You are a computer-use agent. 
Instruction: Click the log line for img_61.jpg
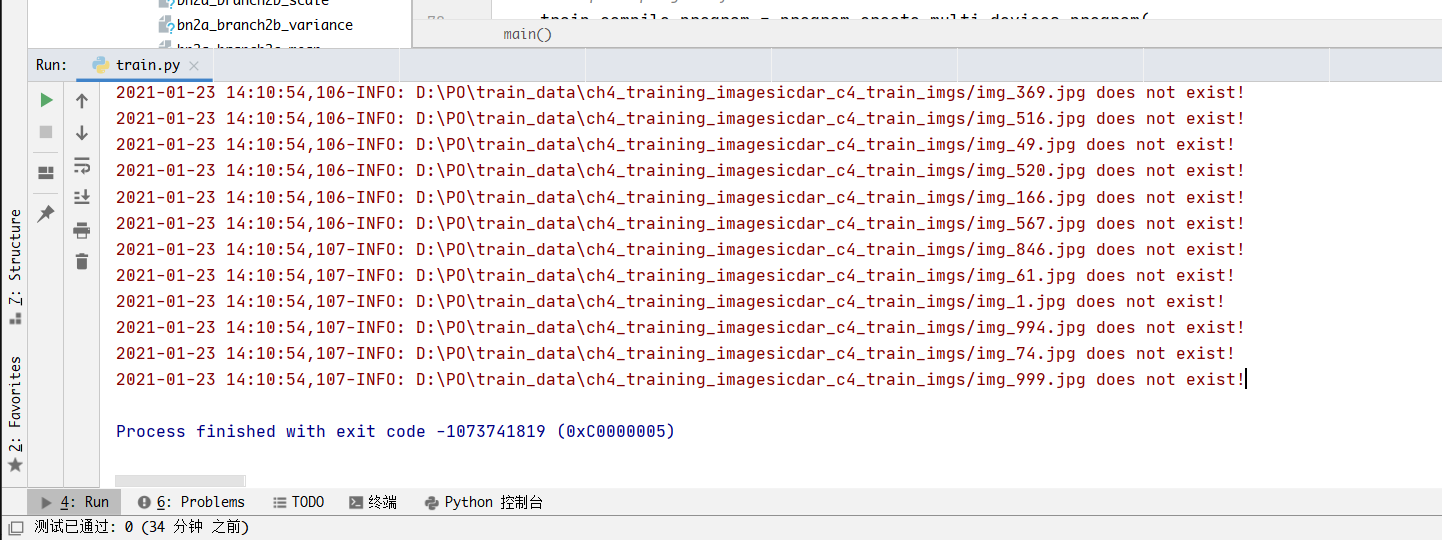pyautogui.click(x=675, y=275)
